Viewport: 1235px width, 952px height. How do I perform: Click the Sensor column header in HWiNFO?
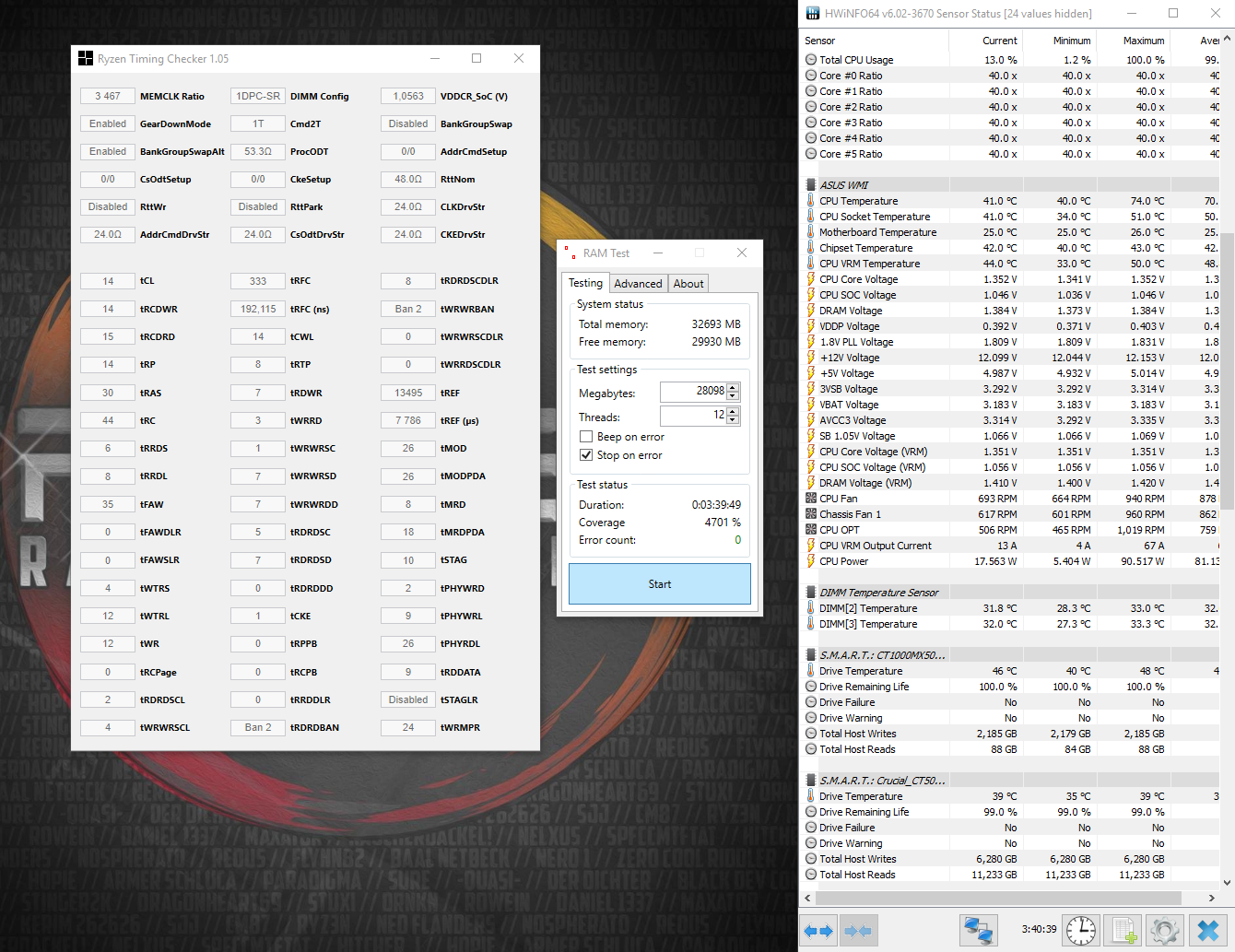[x=874, y=41]
